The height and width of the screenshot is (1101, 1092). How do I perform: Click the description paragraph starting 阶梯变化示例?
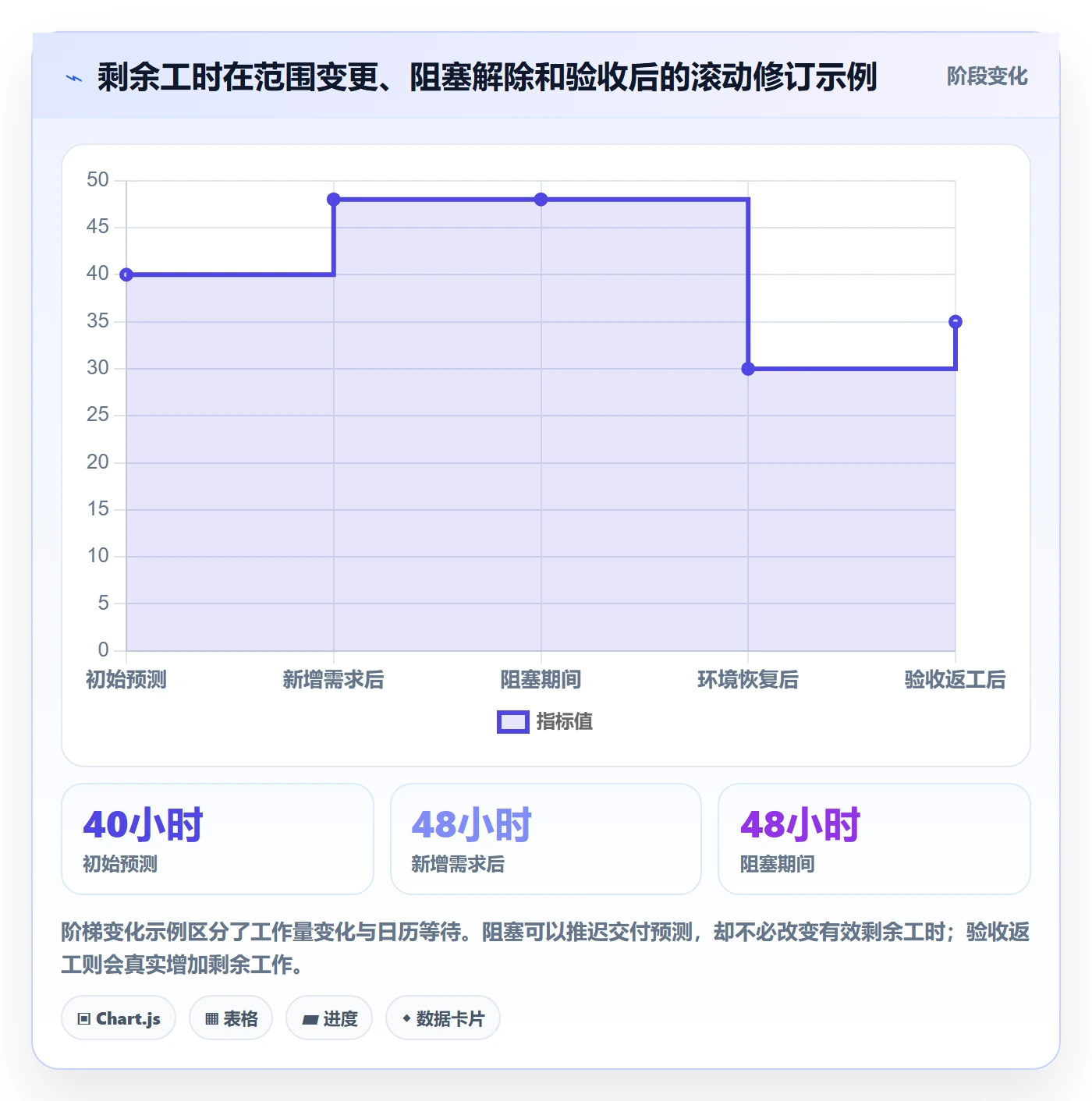[546, 948]
